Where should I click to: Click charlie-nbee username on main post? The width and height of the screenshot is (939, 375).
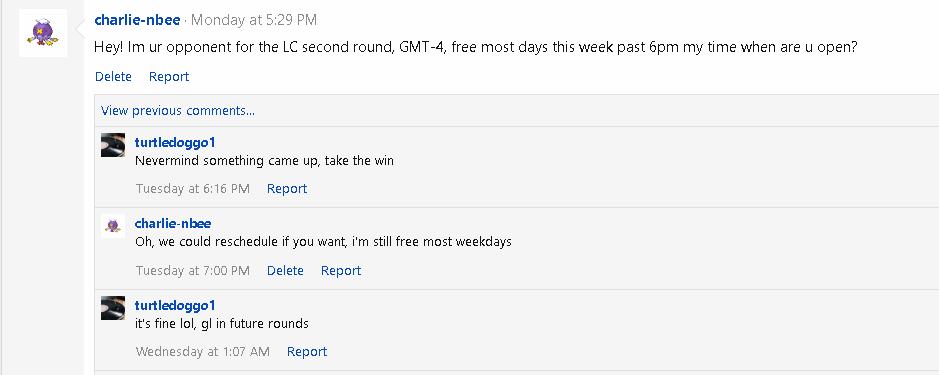click(x=137, y=20)
